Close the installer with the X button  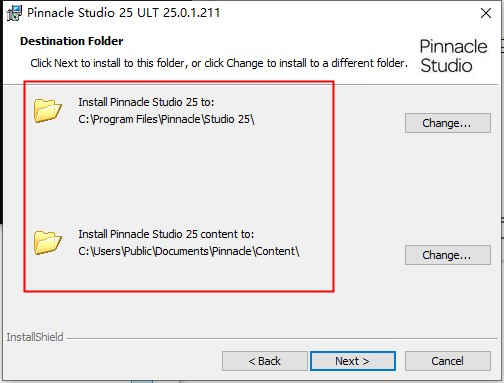click(486, 13)
